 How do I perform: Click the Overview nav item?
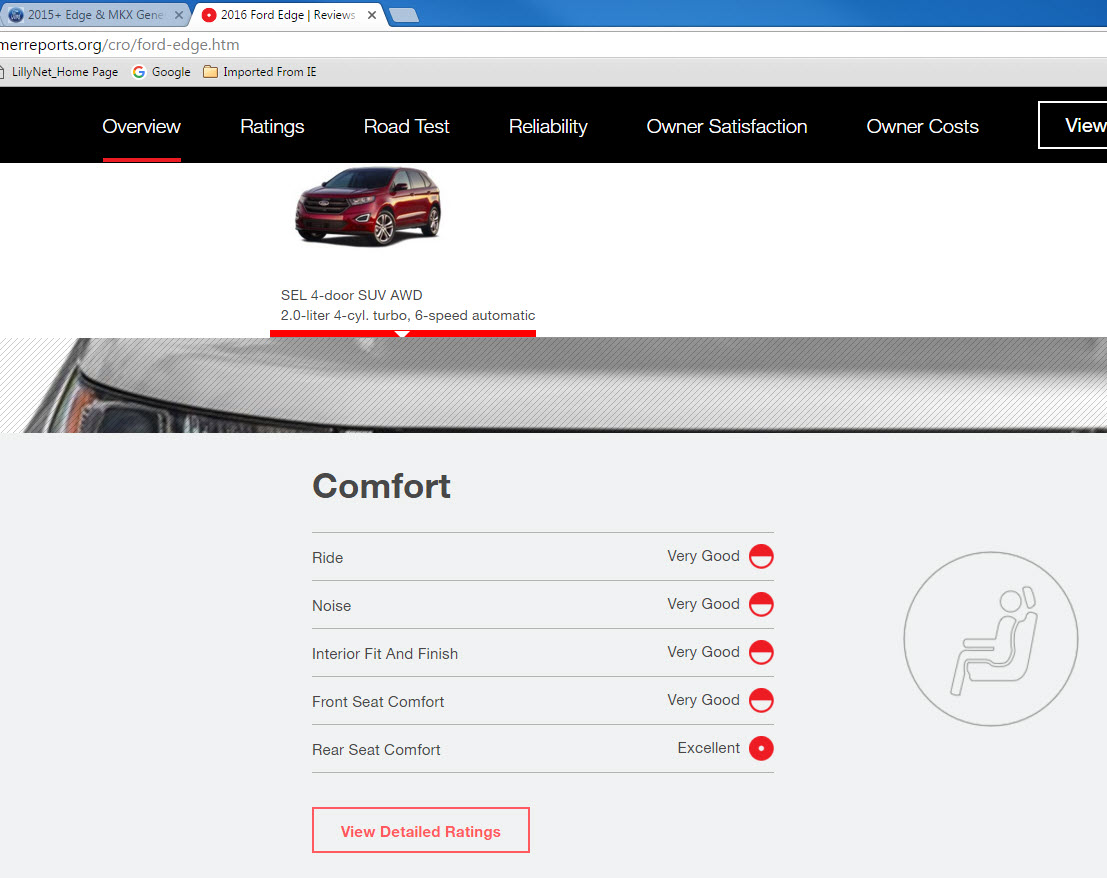[141, 127]
